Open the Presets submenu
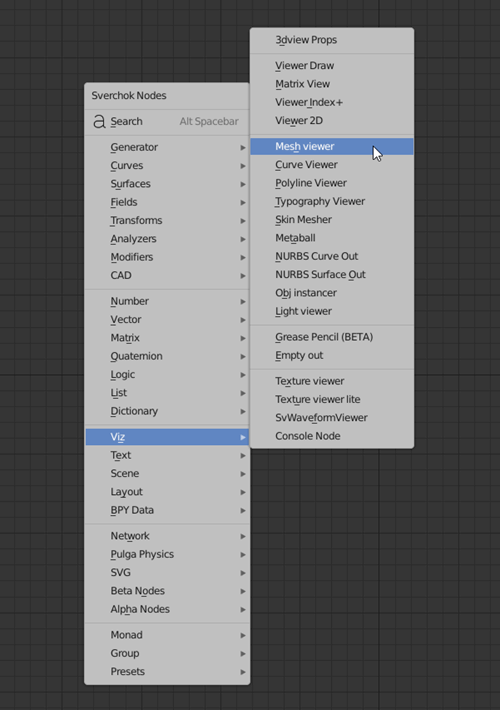Screen dimensions: 500x710 pos(167,672)
